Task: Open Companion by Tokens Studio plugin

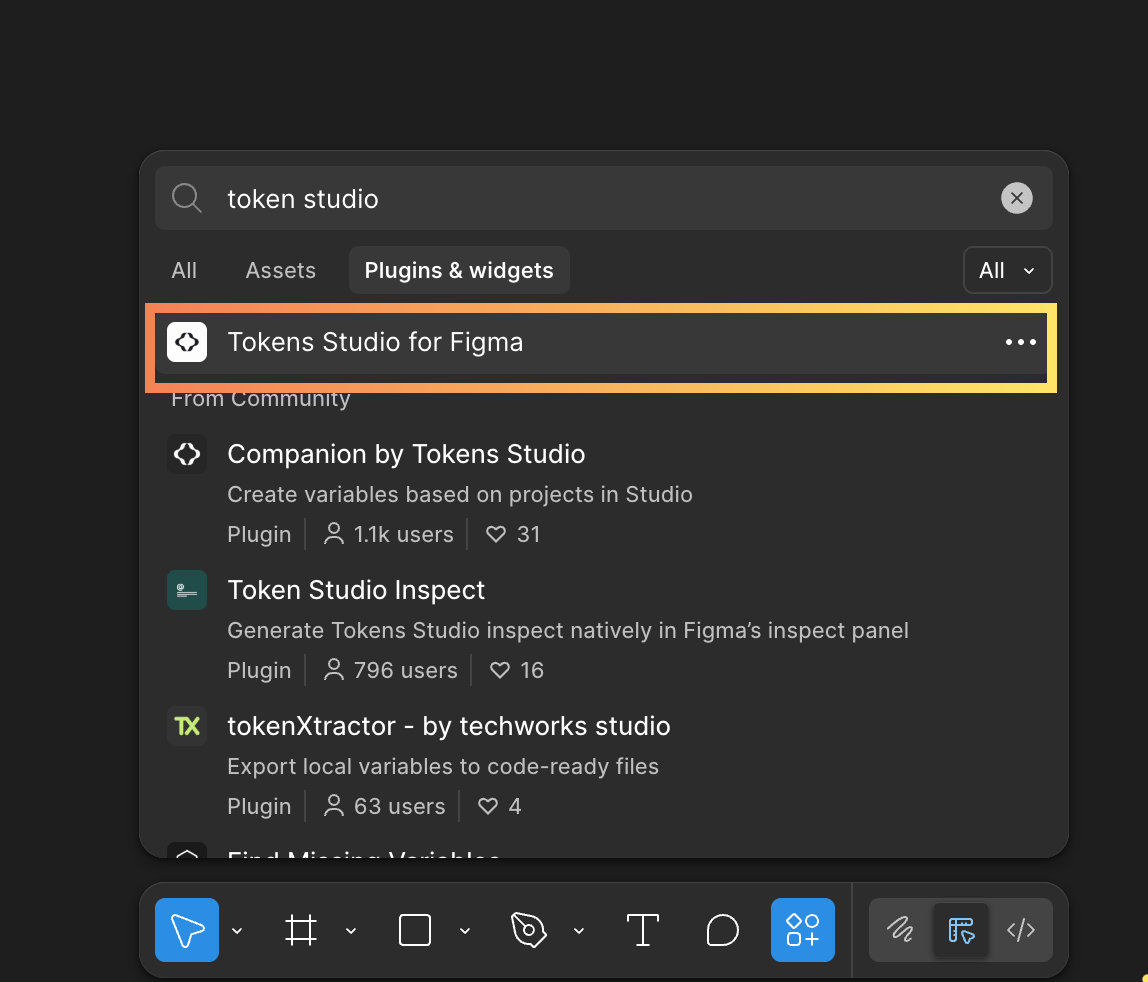Action: (x=406, y=454)
